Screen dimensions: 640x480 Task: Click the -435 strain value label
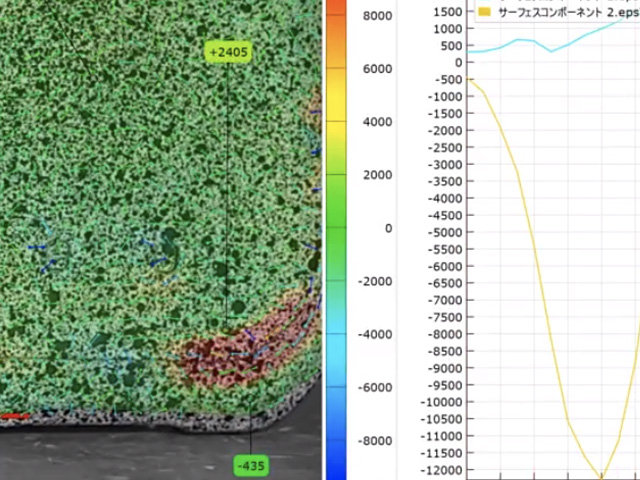click(249, 465)
